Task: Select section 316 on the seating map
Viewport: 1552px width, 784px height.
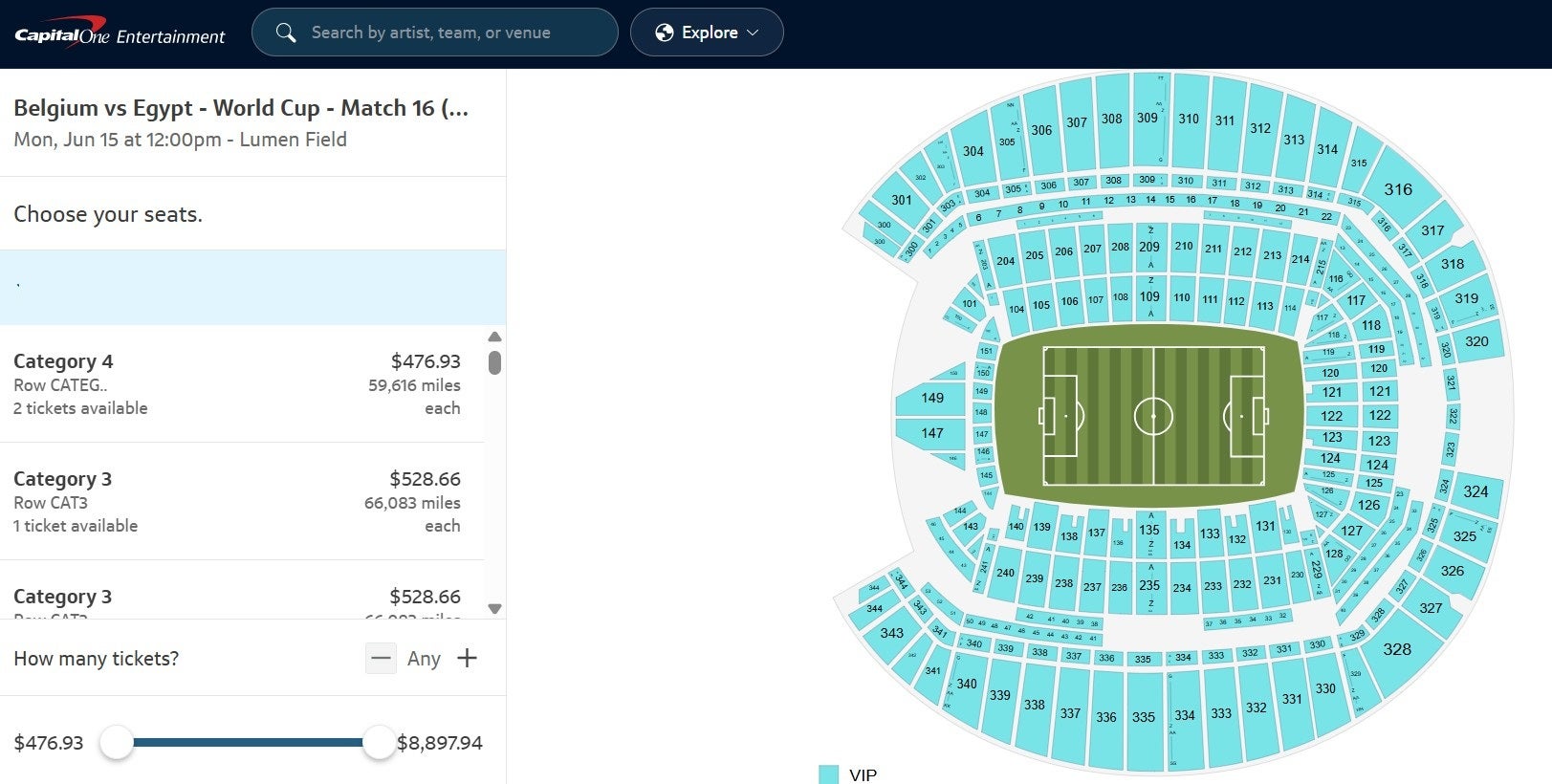Action: tap(1399, 189)
